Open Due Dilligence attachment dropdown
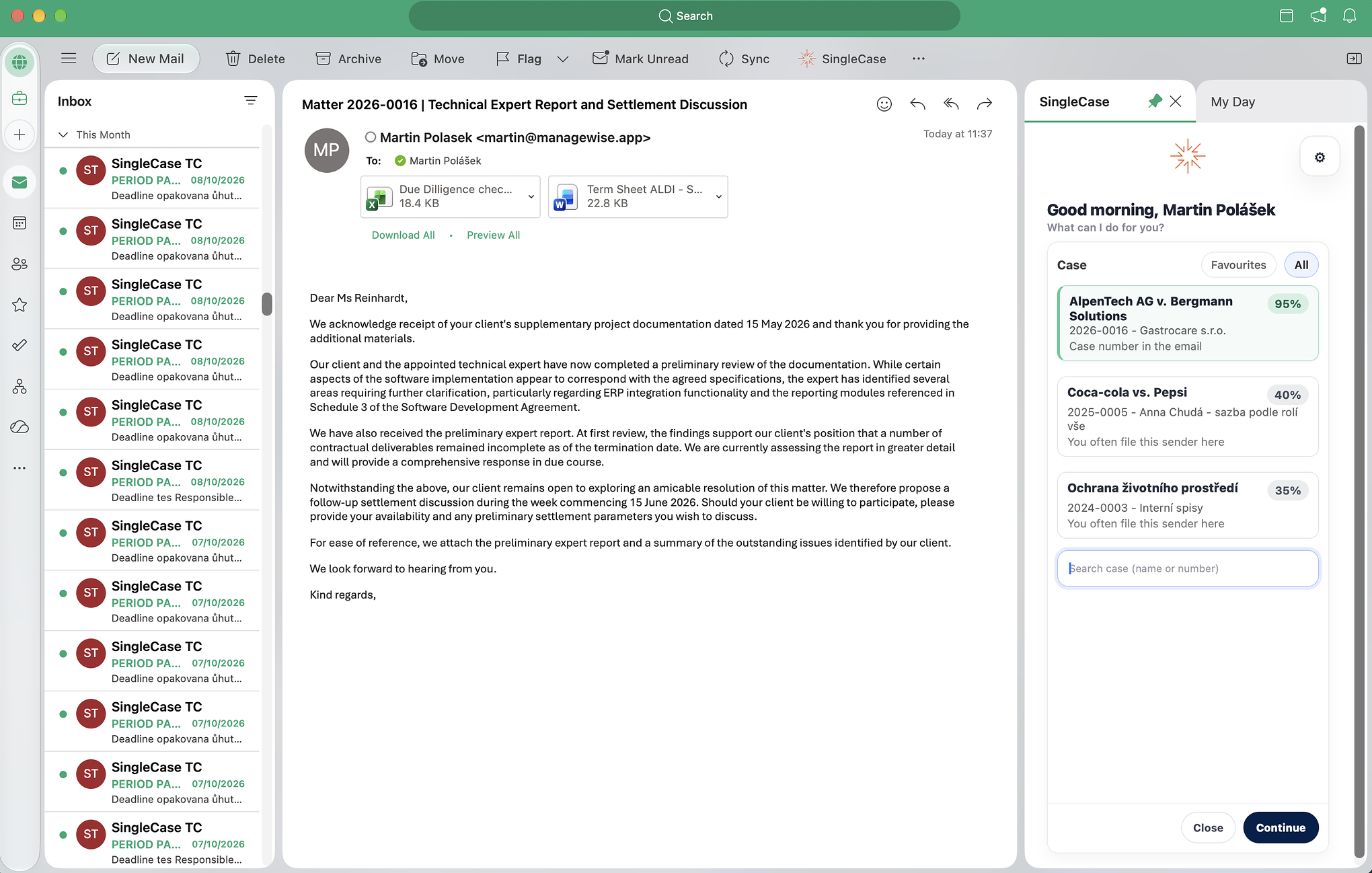The height and width of the screenshot is (873, 1372). [531, 196]
